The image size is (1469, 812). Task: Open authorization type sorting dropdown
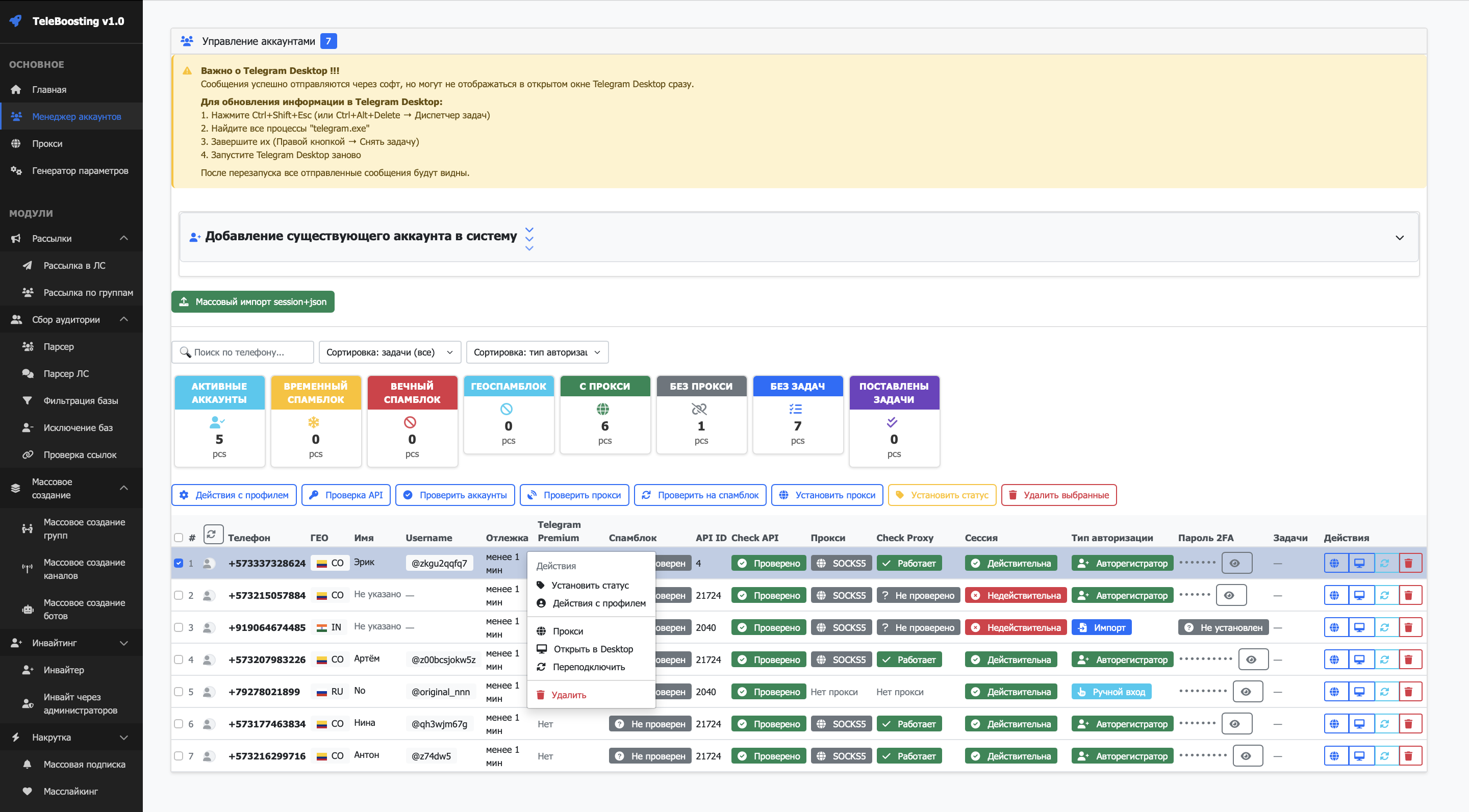pyautogui.click(x=537, y=352)
